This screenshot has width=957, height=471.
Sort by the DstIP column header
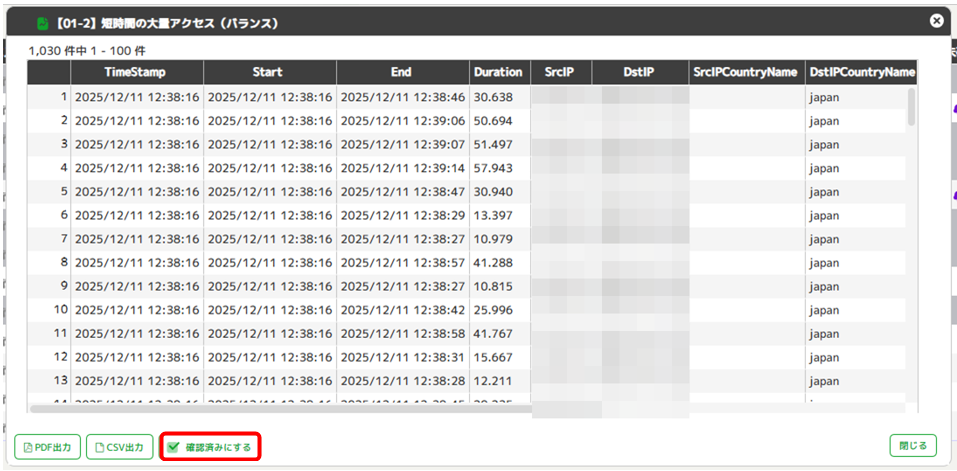640,72
